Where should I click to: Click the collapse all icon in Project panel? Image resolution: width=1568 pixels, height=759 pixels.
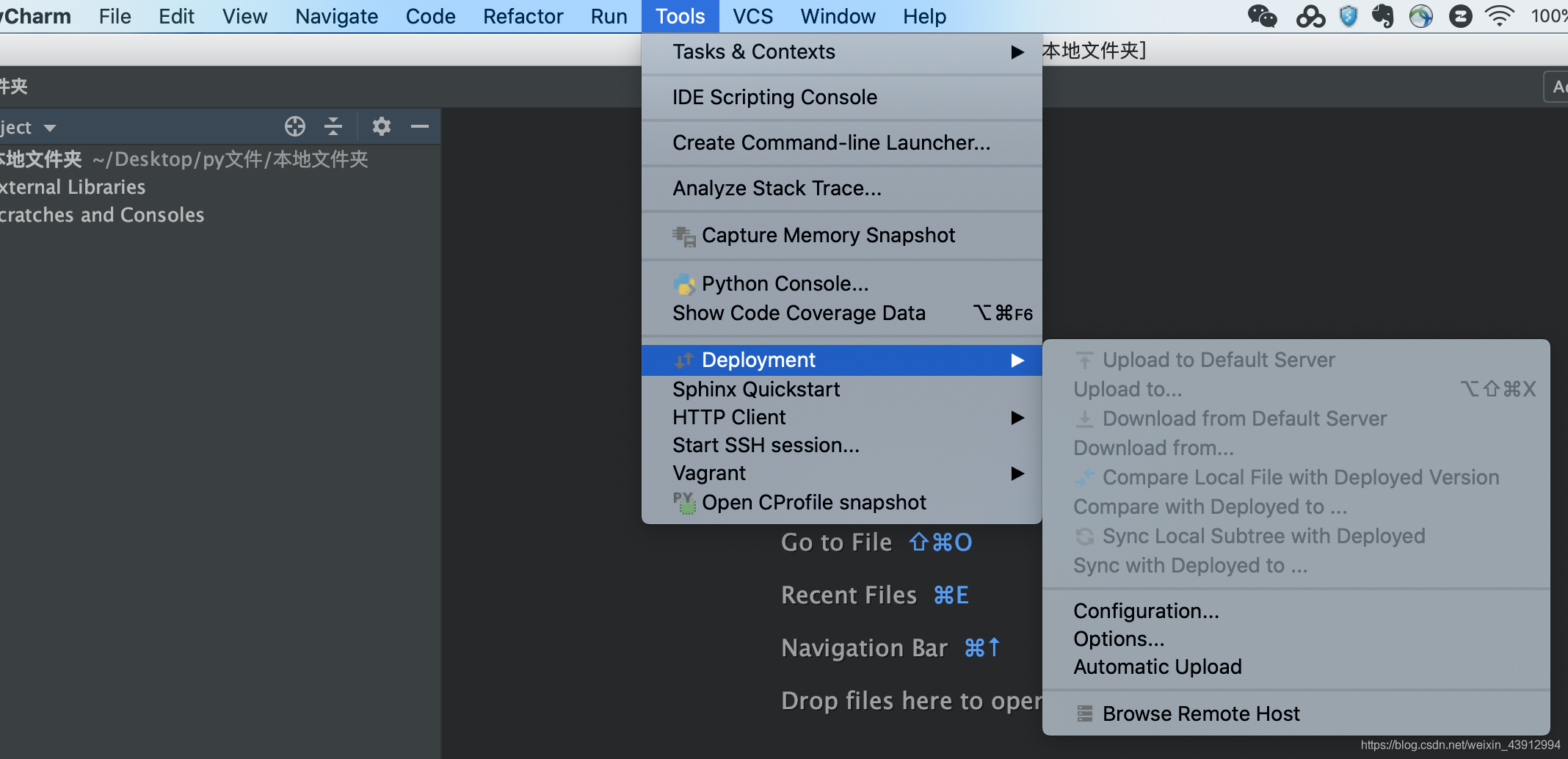pos(333,126)
